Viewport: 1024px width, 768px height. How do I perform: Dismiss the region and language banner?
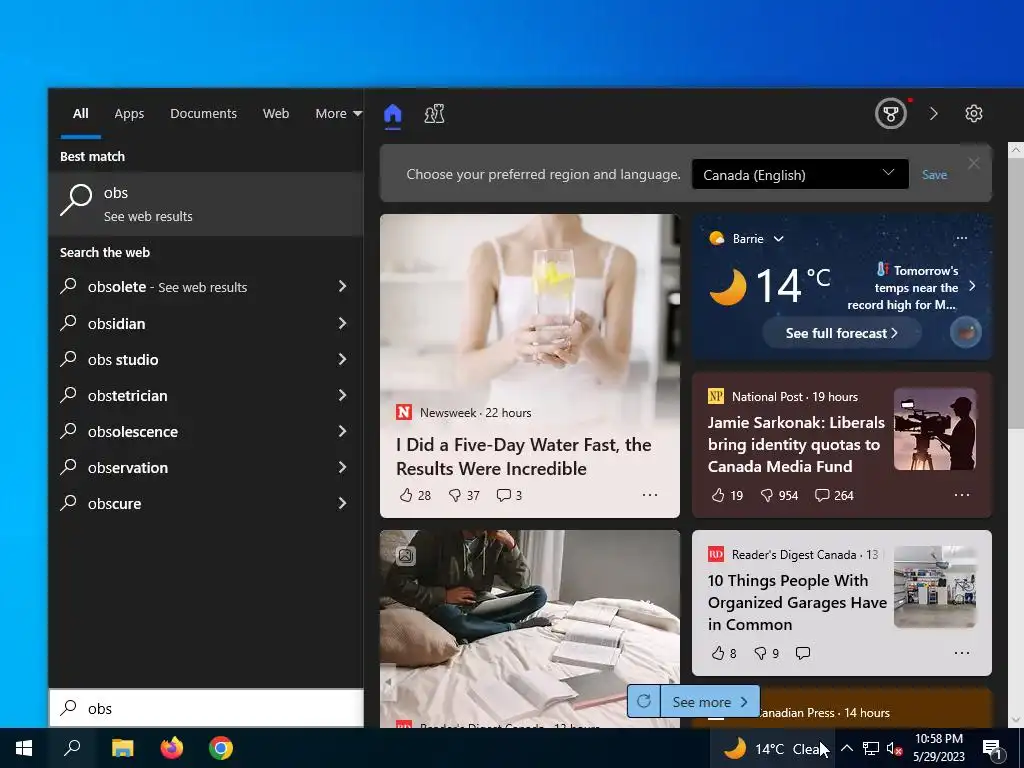point(974,163)
